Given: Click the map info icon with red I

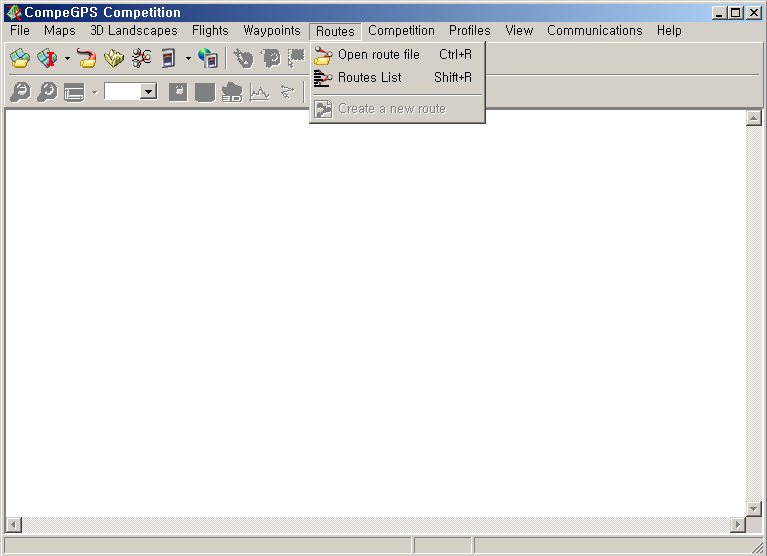Looking at the screenshot, I should tap(47, 58).
